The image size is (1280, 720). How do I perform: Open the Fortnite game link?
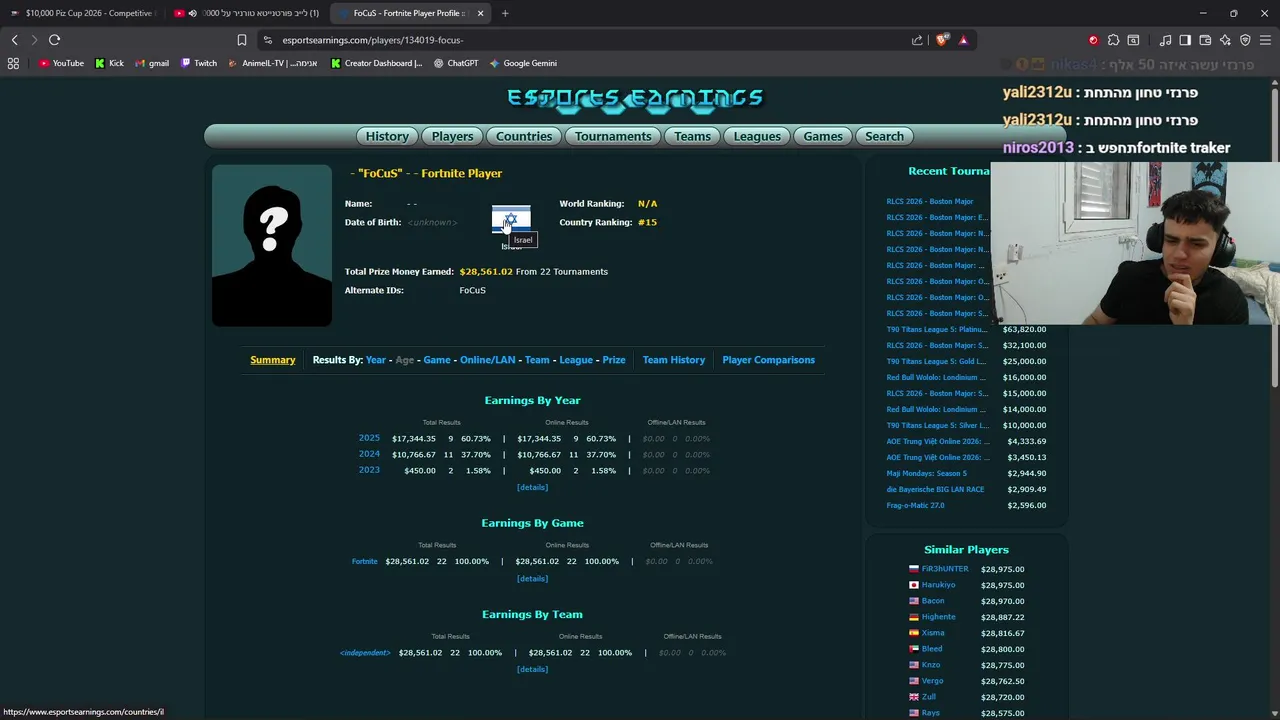pos(364,561)
